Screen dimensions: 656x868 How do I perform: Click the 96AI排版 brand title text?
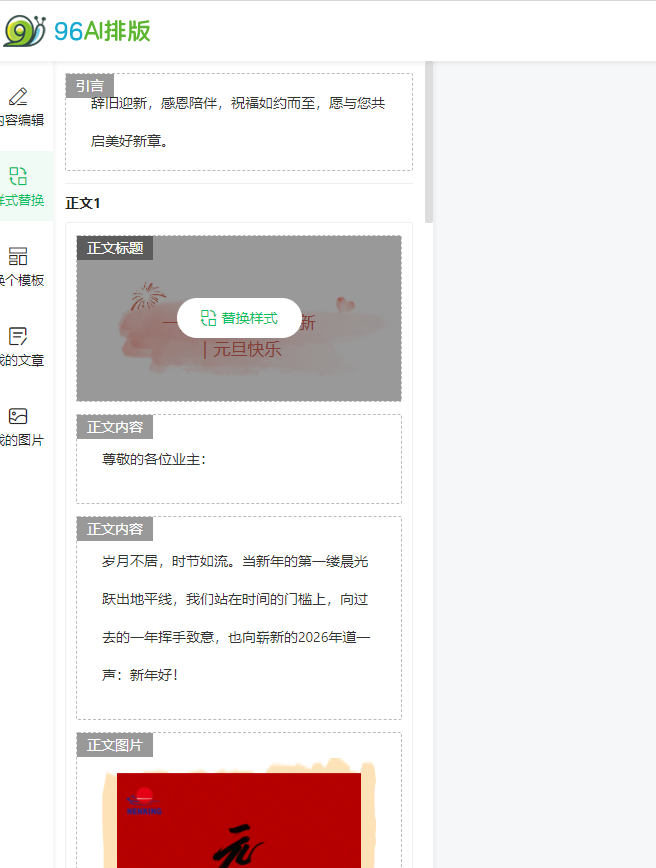102,31
